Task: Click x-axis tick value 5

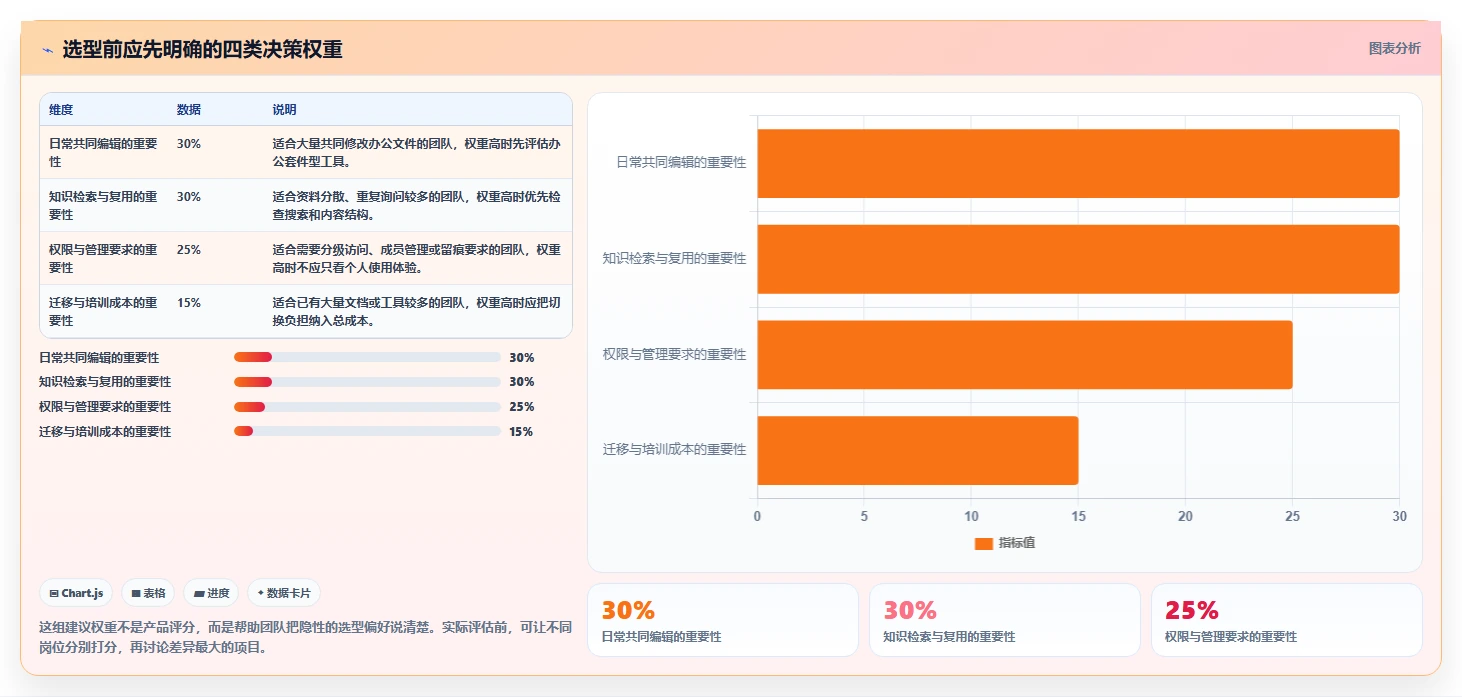Action: (864, 517)
